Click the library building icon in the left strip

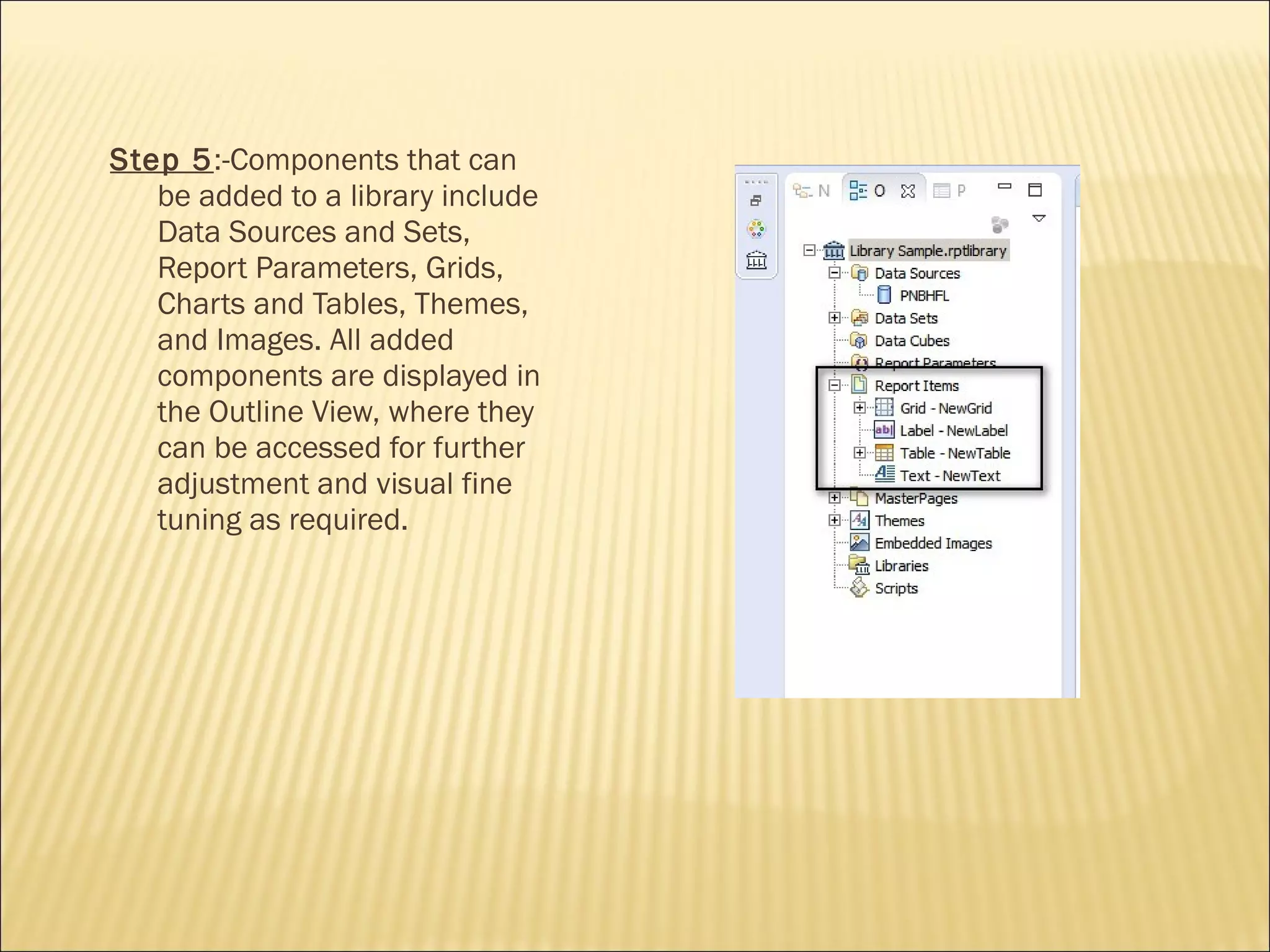pos(757,260)
